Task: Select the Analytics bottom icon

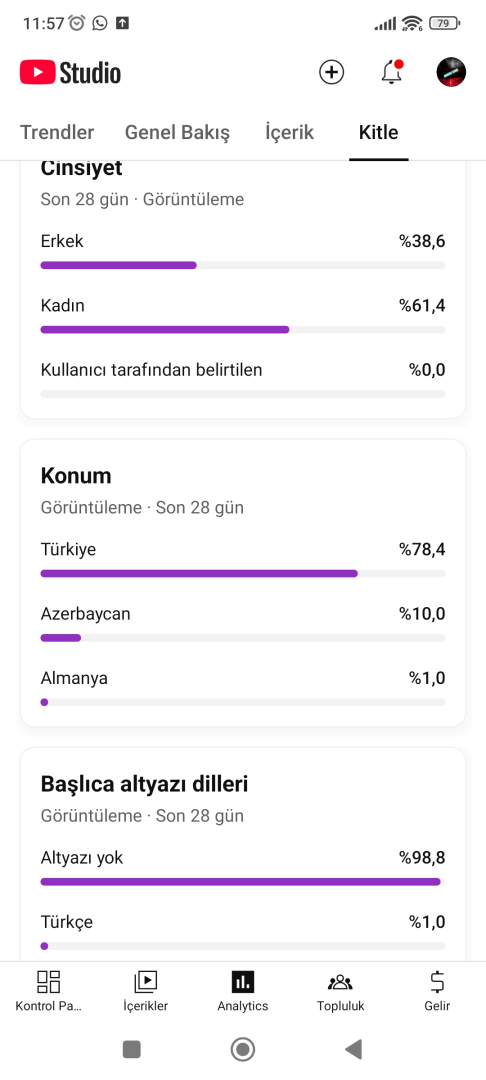Action: click(x=243, y=981)
